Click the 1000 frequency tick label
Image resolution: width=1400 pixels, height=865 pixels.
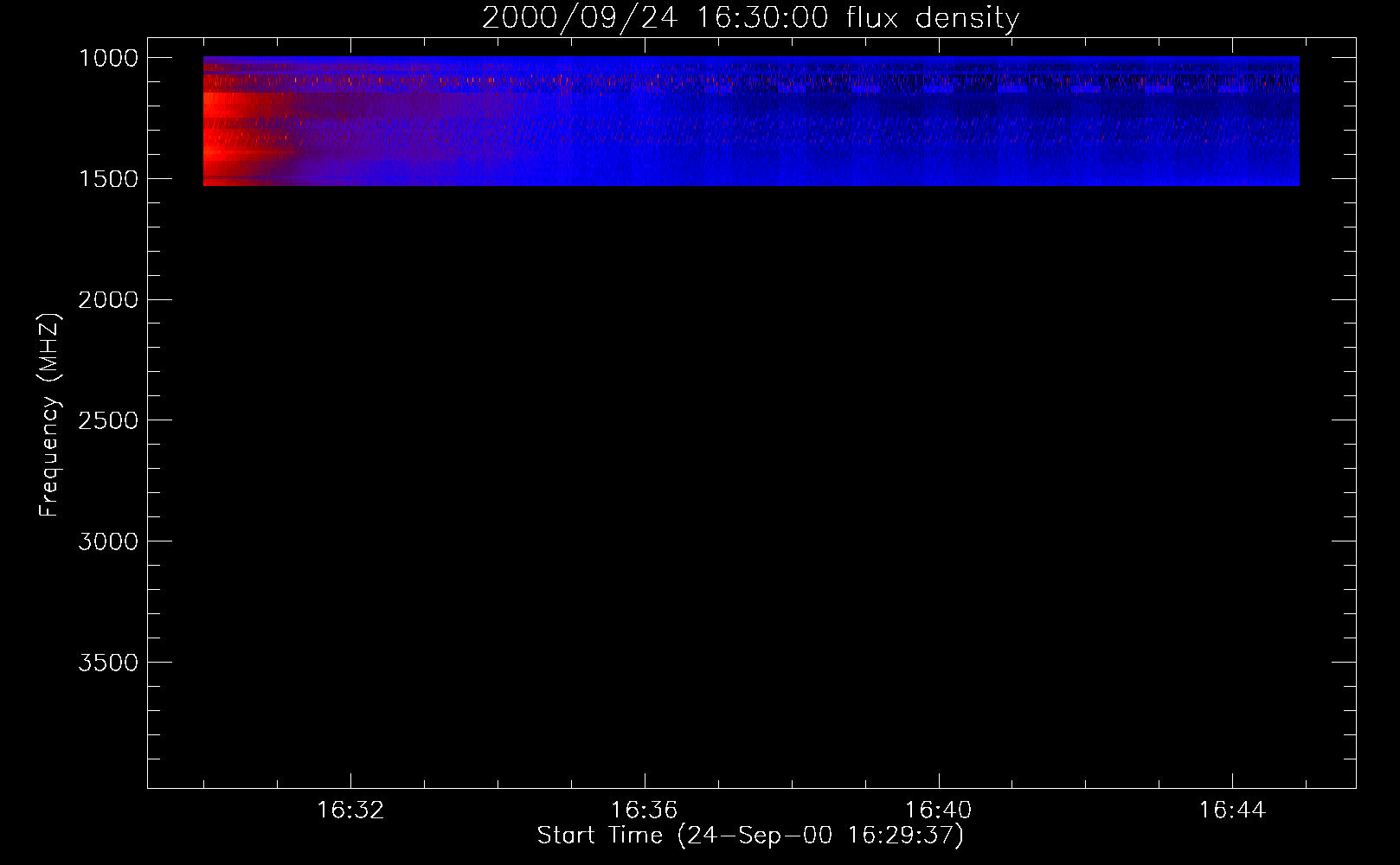coord(108,58)
